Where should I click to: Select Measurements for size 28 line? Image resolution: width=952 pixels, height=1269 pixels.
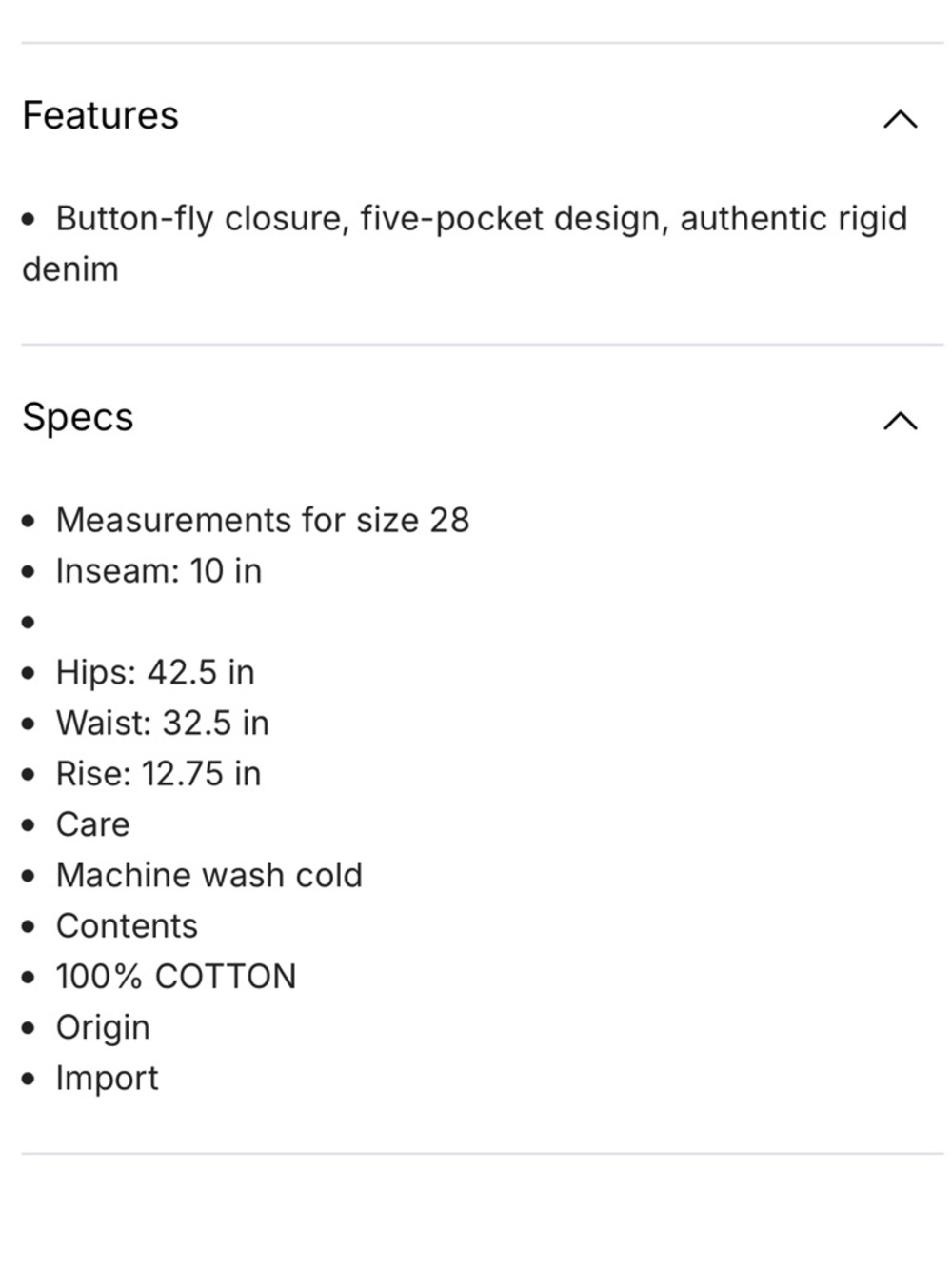[x=263, y=520]
